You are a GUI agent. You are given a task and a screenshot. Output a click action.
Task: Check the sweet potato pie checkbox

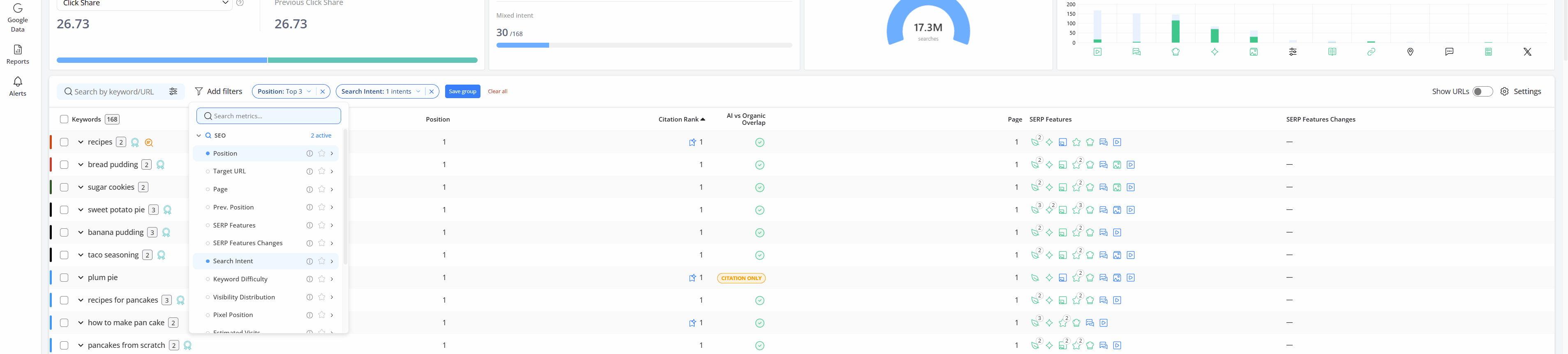[64, 210]
